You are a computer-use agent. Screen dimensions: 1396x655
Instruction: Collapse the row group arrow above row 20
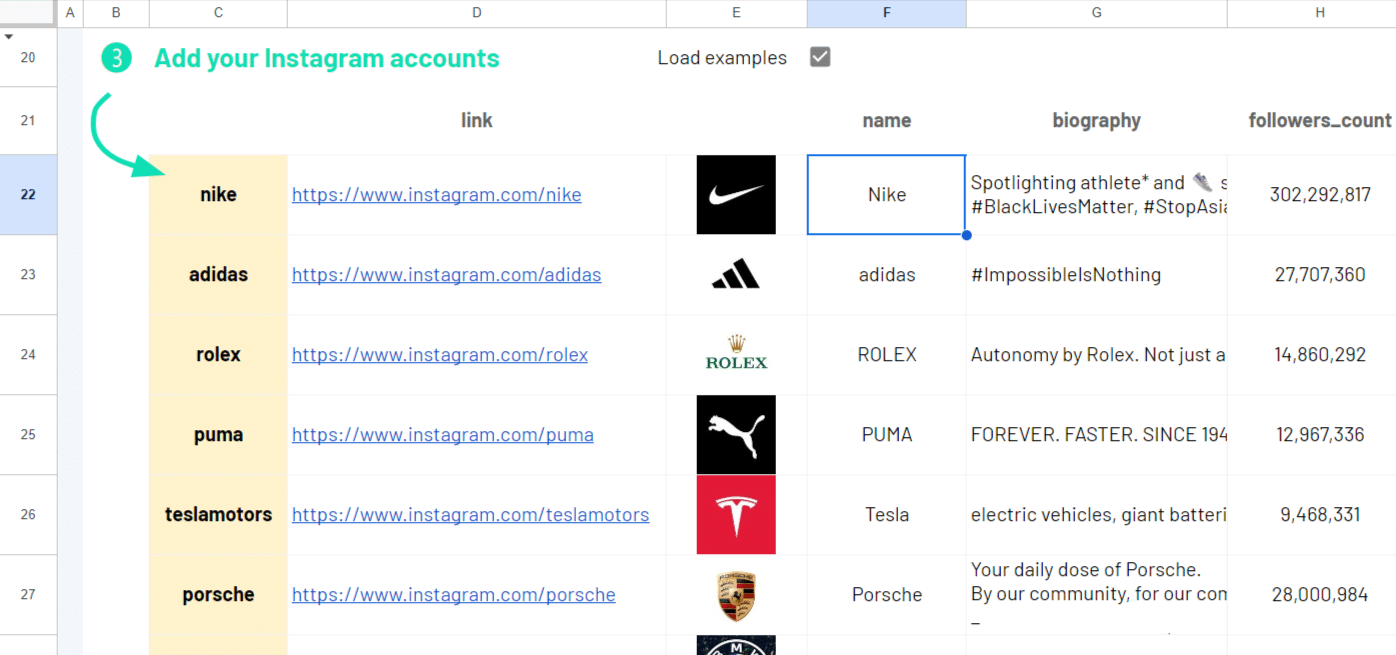click(x=9, y=37)
